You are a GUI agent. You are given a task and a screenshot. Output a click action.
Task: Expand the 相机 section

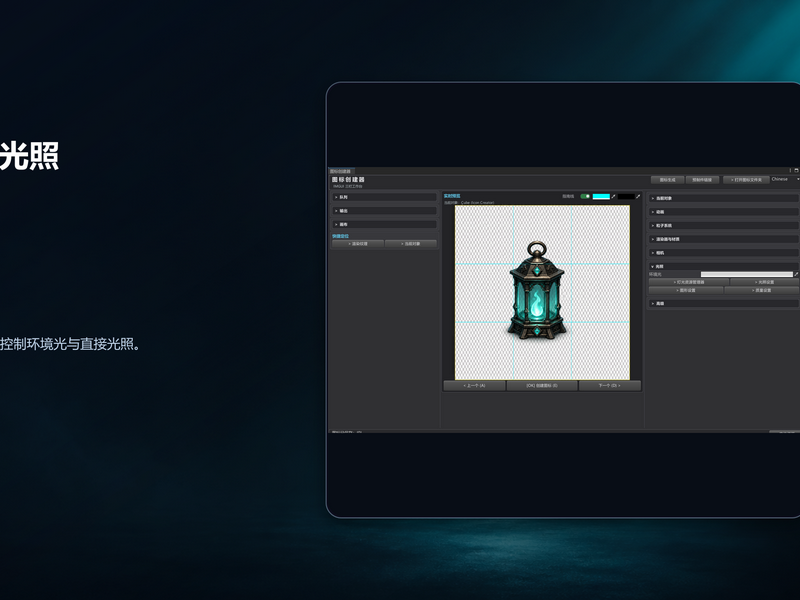point(723,253)
